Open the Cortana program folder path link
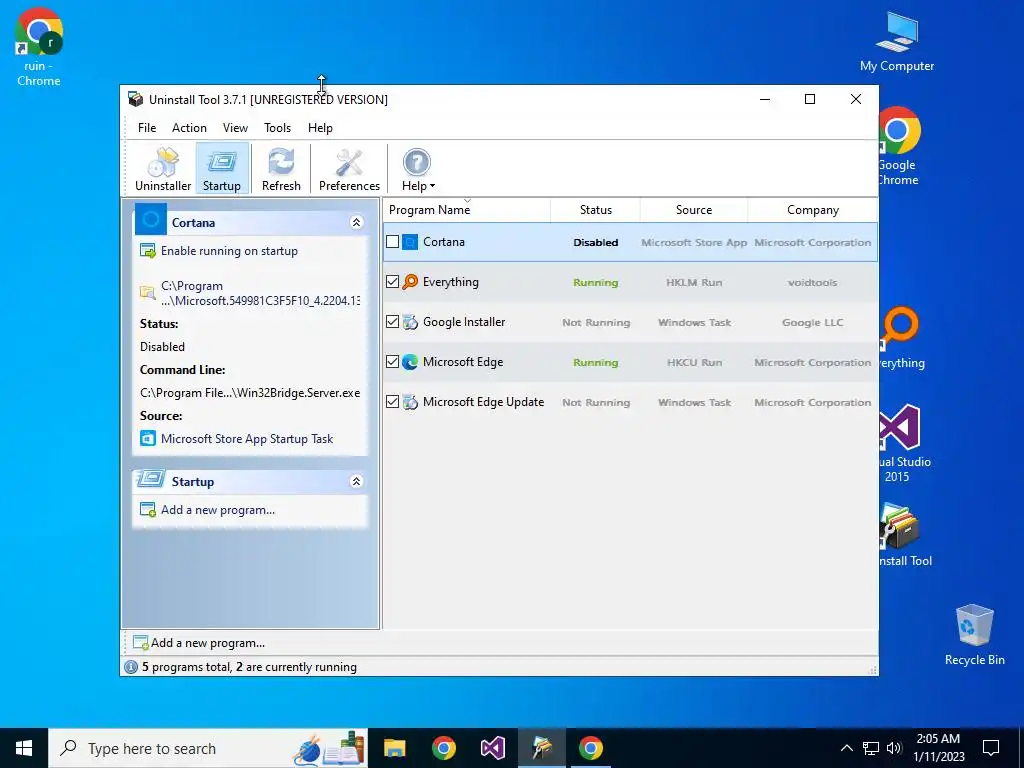Screen dimensions: 1024x768 260,293
